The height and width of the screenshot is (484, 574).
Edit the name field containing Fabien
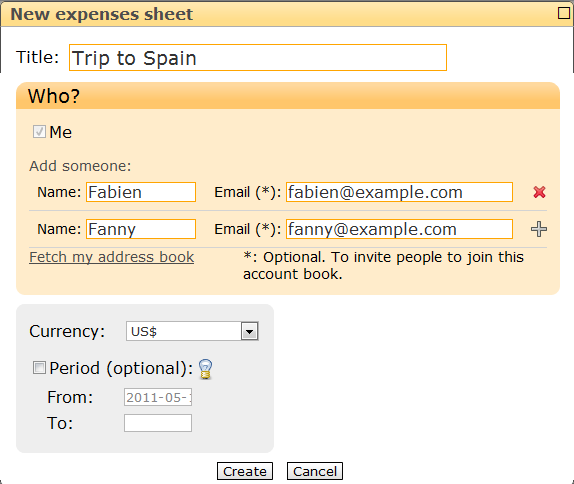pos(141,192)
